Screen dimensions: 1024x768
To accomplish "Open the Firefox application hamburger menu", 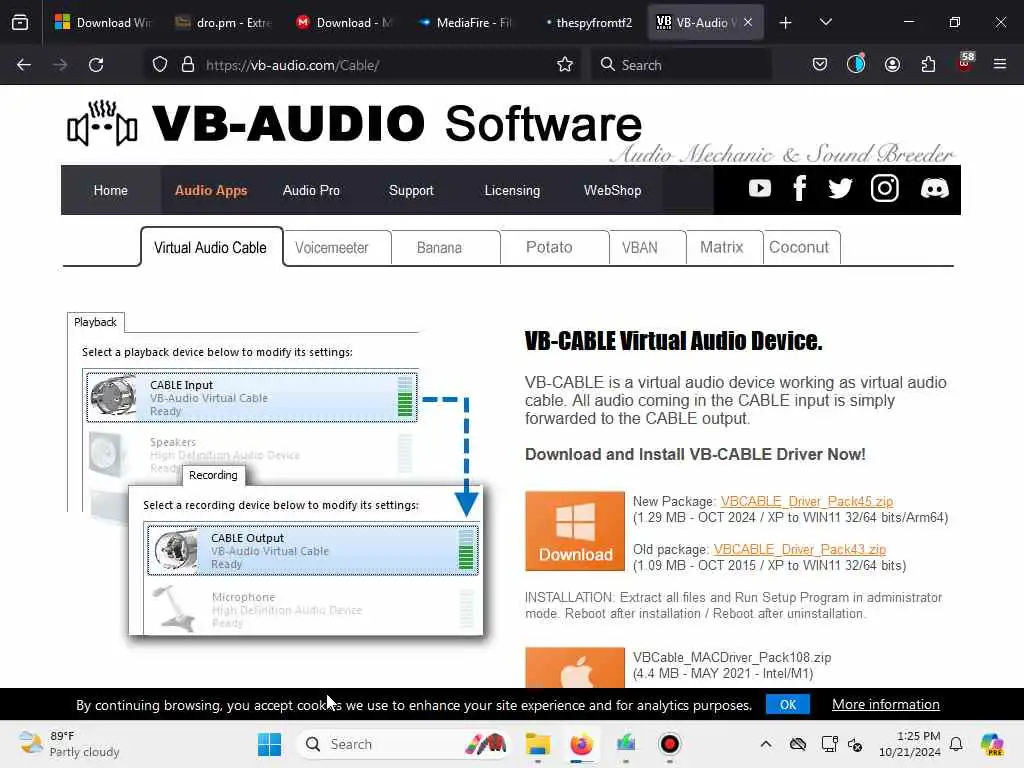I will coord(1000,65).
